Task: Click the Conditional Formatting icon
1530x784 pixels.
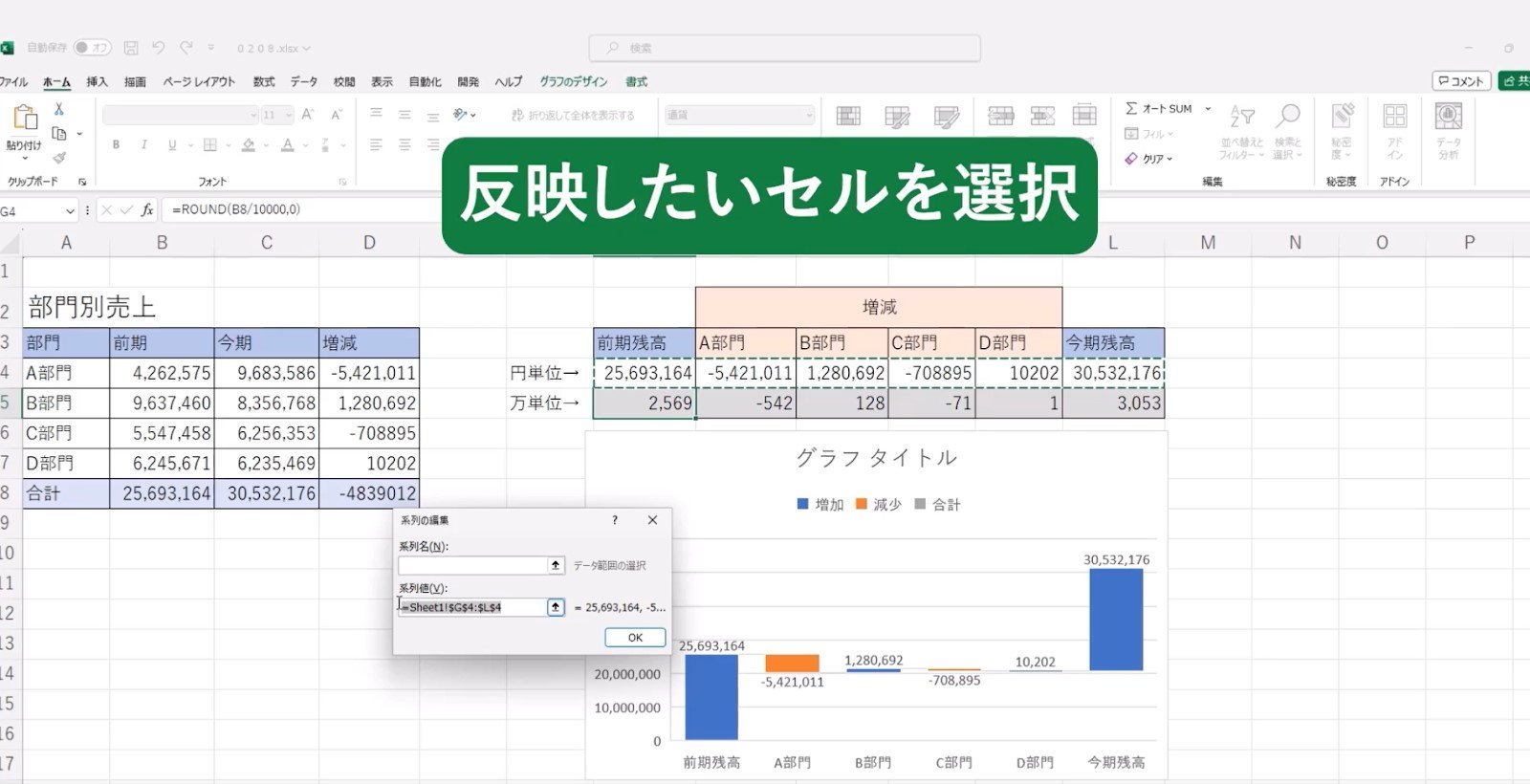Action: [x=848, y=117]
